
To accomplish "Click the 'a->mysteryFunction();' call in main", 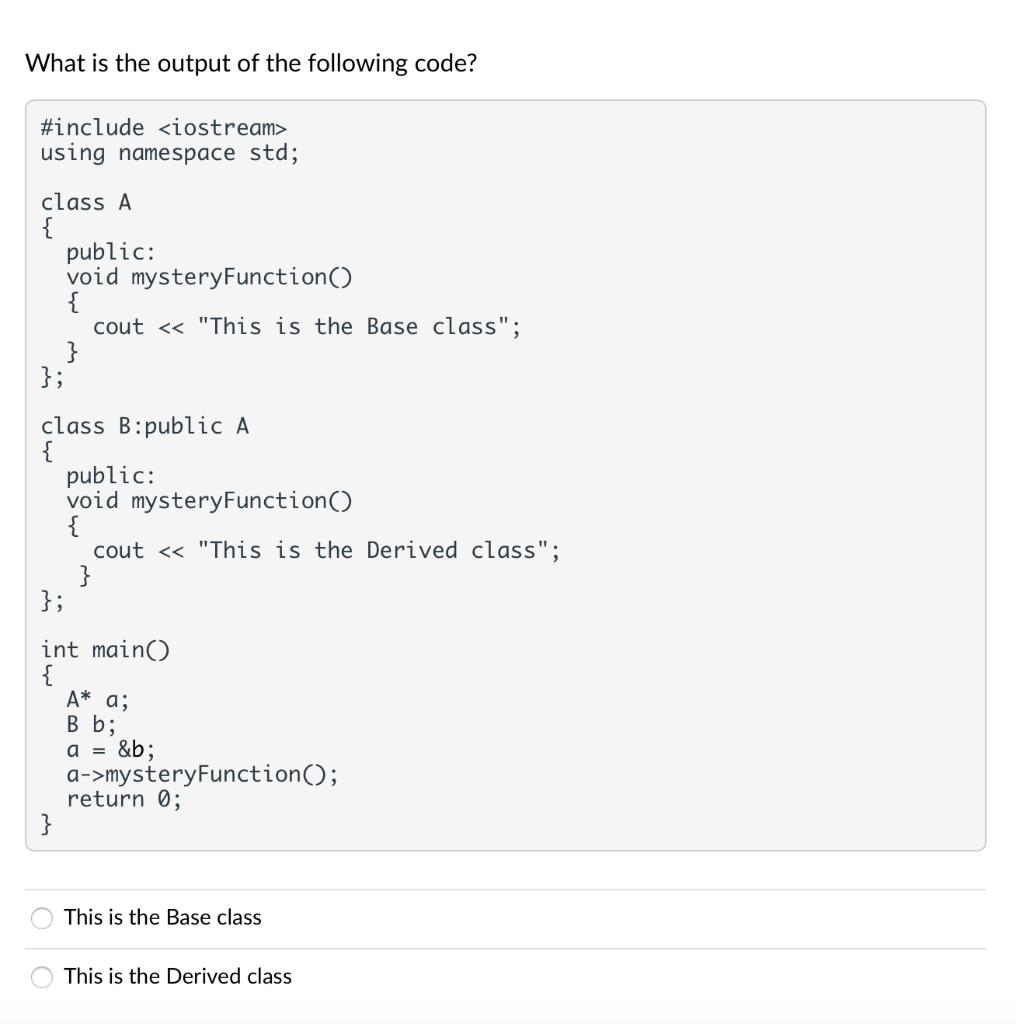I will (x=203, y=773).
